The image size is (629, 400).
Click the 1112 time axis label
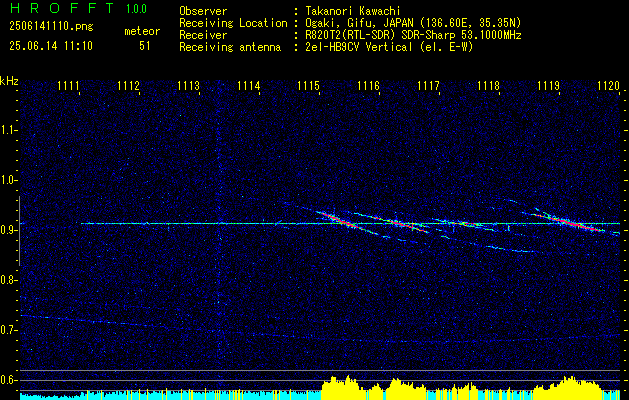click(x=129, y=85)
